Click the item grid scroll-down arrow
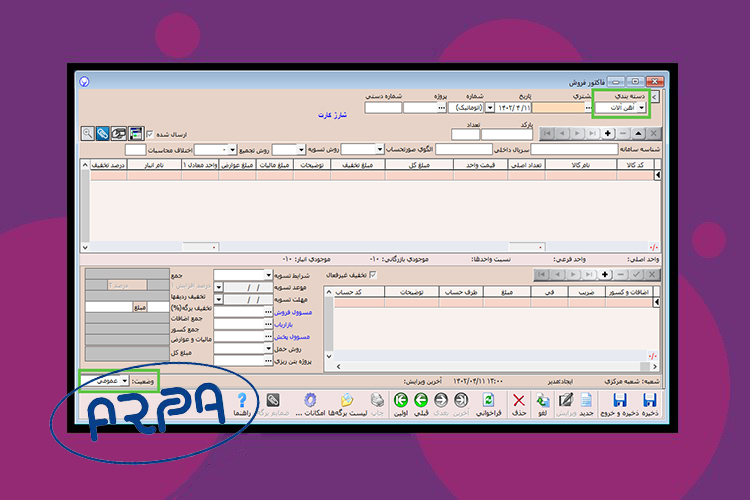This screenshot has height=500, width=750. point(85,247)
